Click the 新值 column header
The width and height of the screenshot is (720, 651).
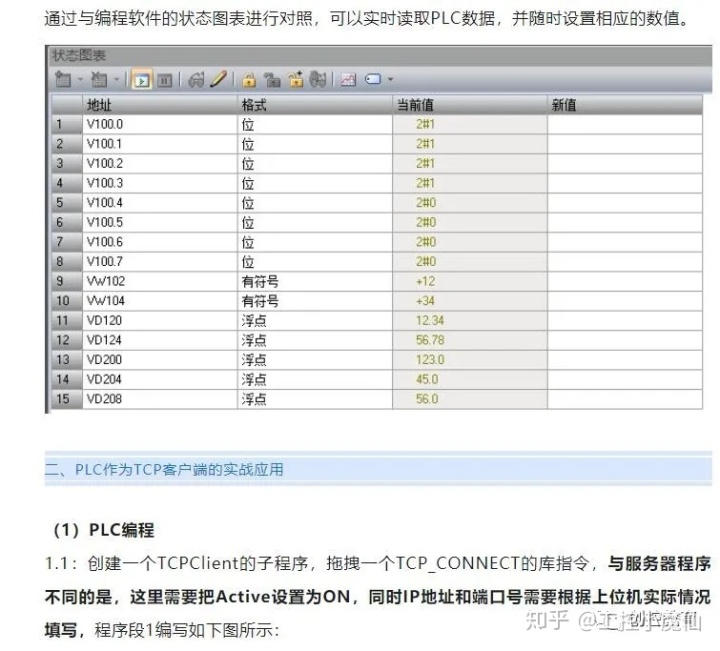pyautogui.click(x=625, y=105)
